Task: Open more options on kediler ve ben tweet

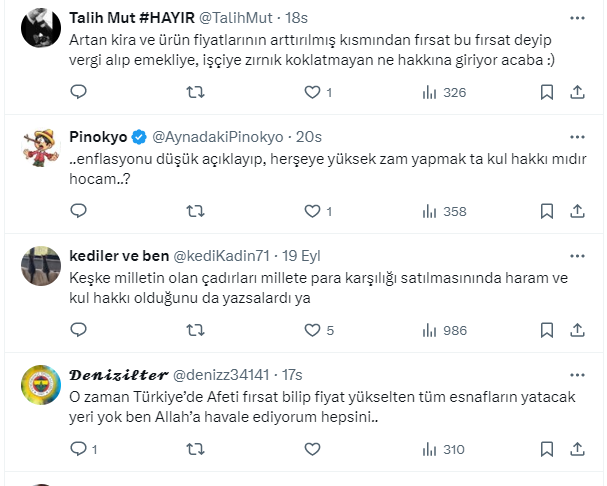Action: point(576,254)
